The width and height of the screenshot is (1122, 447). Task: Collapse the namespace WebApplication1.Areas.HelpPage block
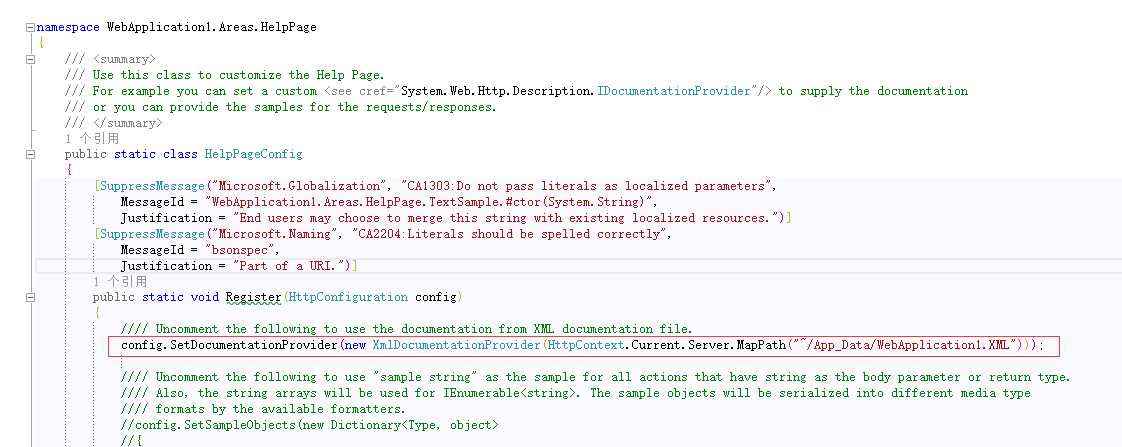click(x=29, y=27)
